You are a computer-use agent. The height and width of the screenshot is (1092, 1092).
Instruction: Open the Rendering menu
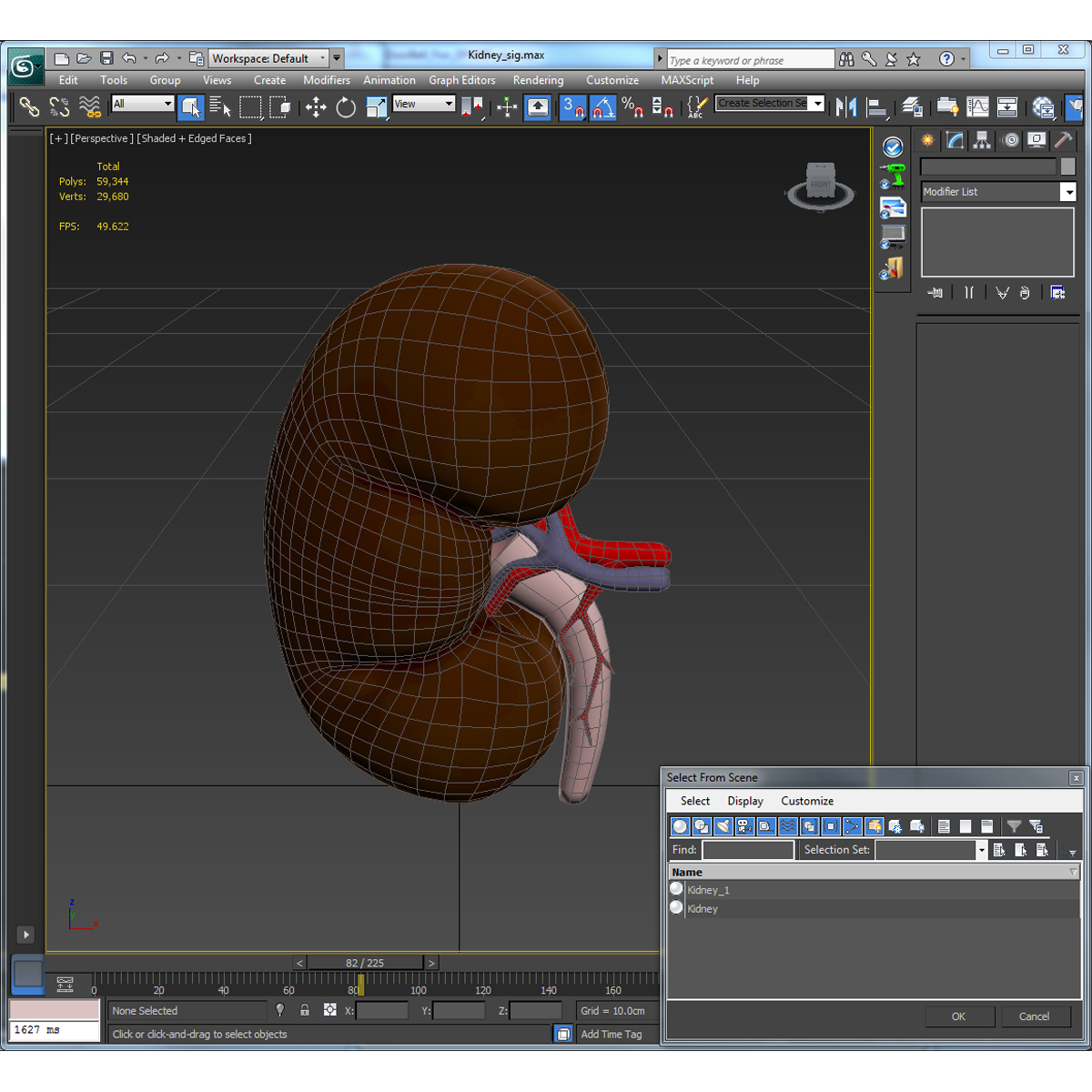coord(538,80)
